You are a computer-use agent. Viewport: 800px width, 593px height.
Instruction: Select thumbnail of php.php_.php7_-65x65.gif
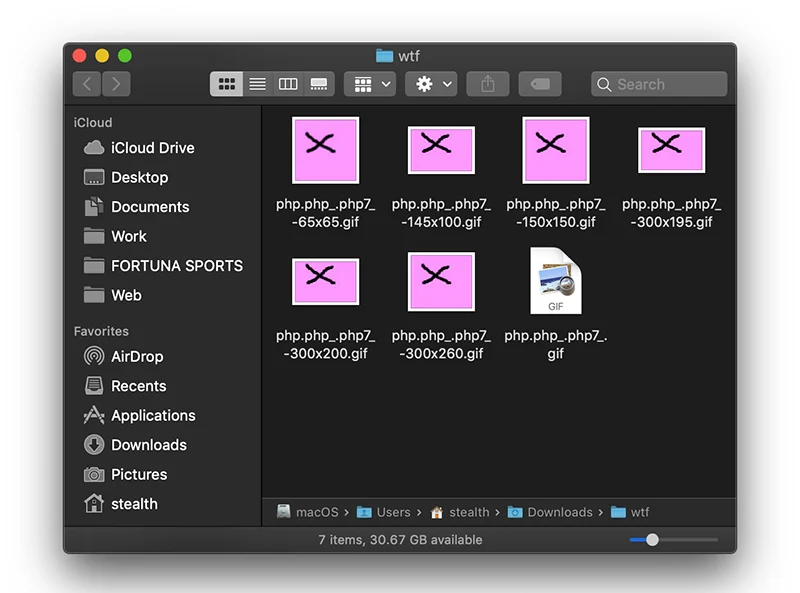tap(326, 150)
